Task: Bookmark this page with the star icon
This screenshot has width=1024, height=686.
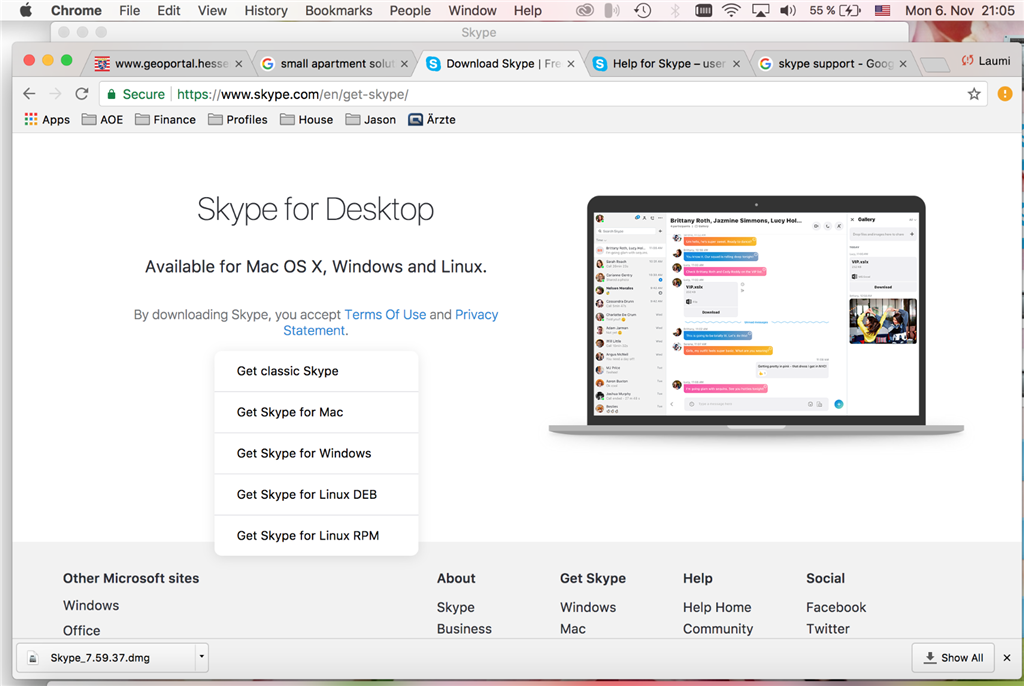Action: pyautogui.click(x=974, y=94)
